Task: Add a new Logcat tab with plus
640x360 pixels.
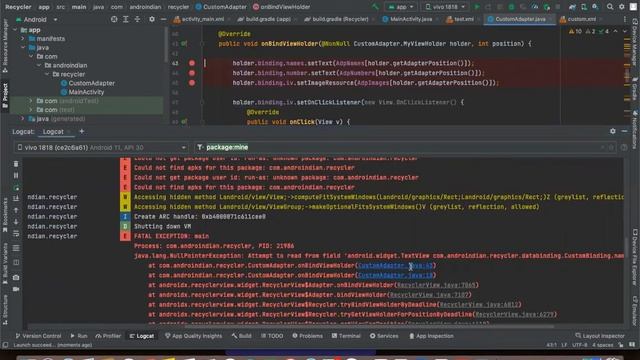Action: click(x=82, y=131)
